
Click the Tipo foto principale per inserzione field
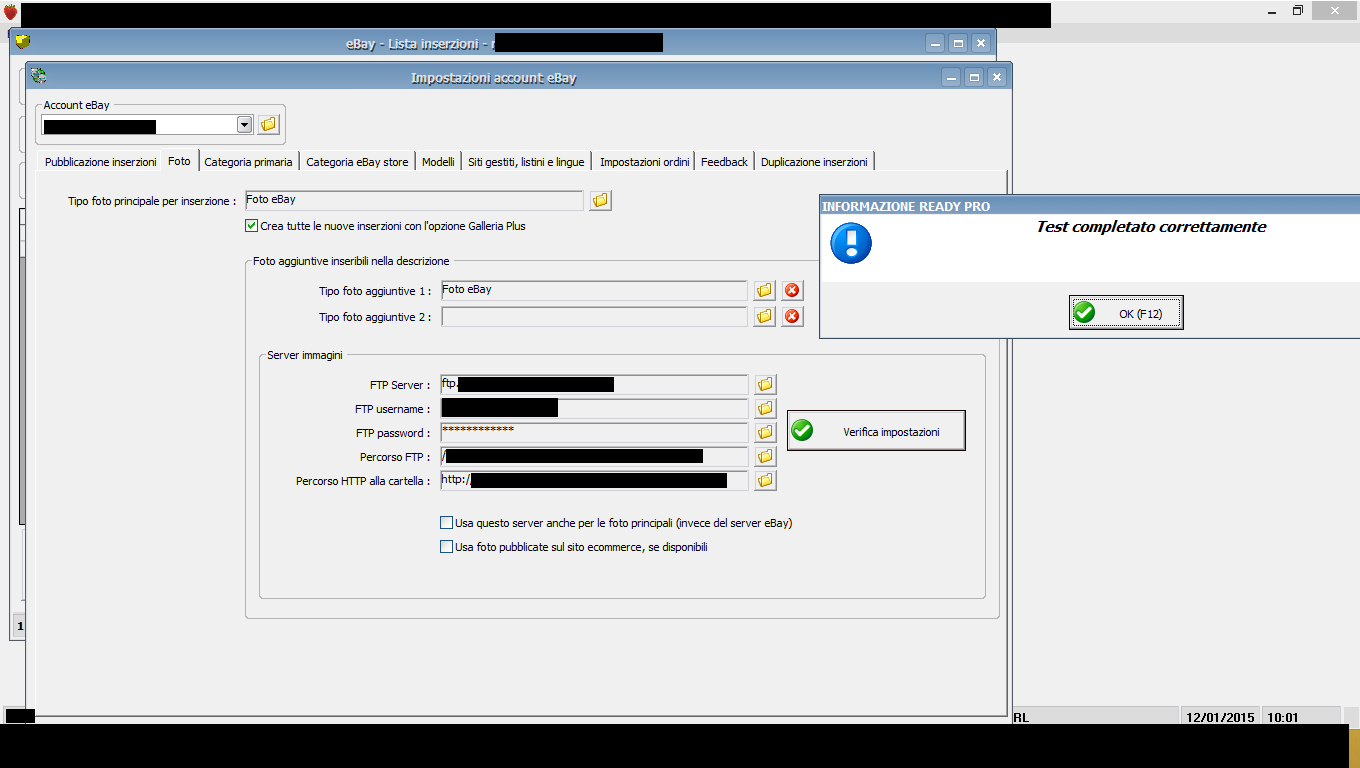click(x=414, y=201)
